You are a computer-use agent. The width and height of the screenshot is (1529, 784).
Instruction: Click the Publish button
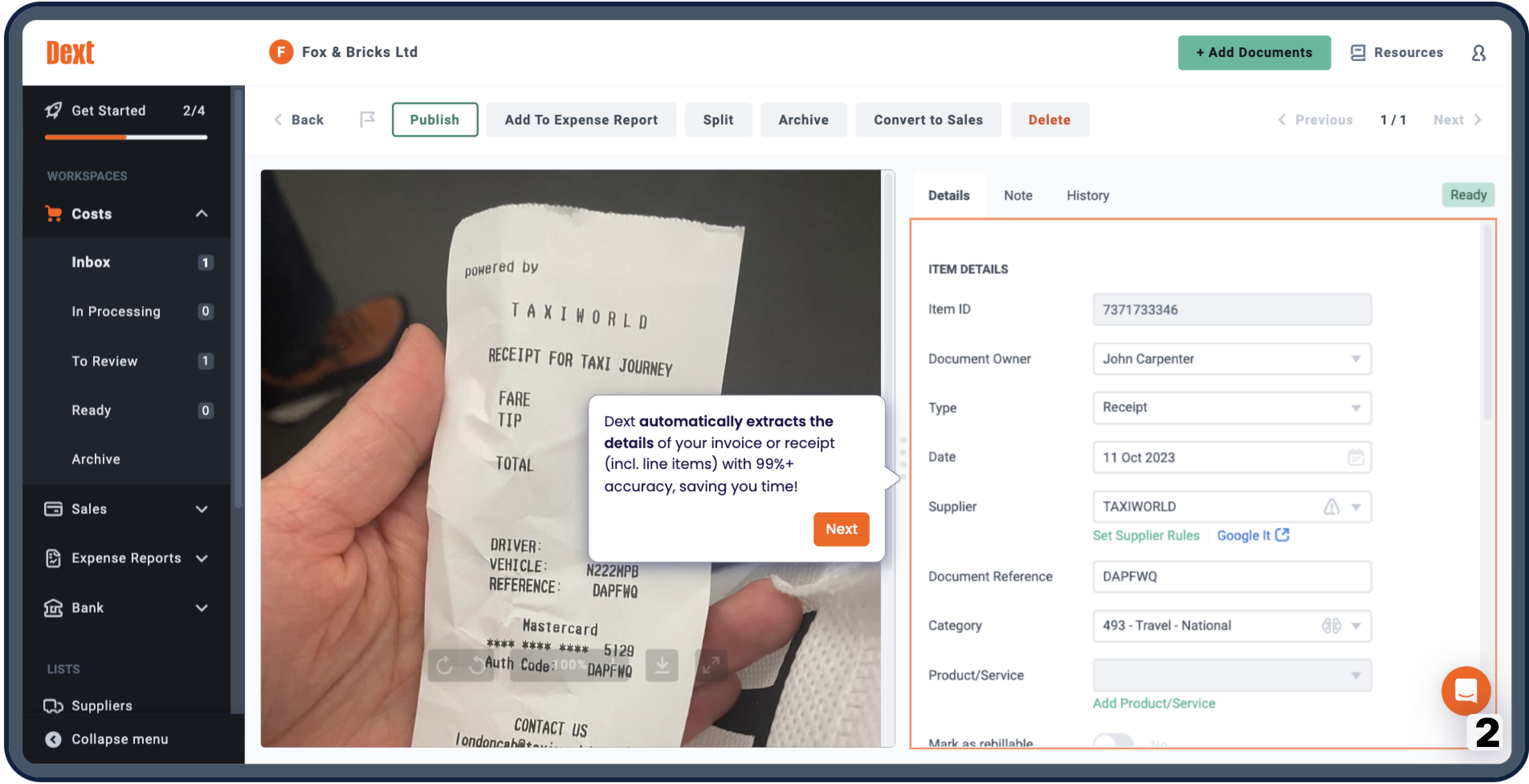(x=435, y=119)
